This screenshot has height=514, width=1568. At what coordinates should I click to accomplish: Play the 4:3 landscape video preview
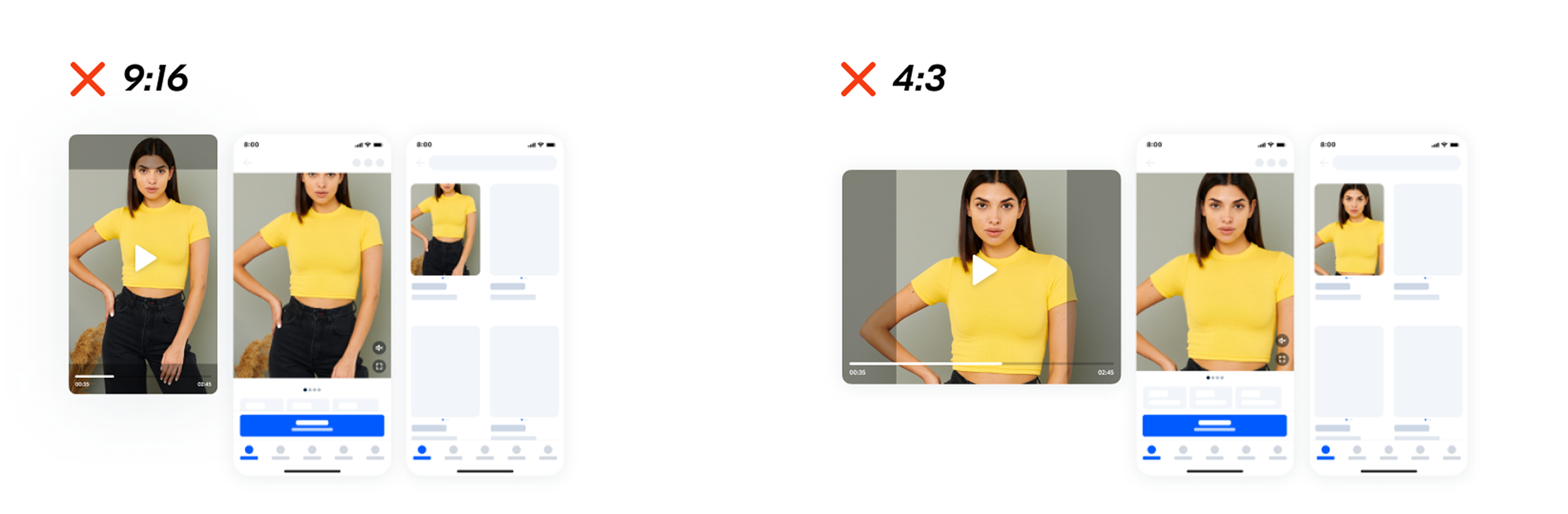pos(984,270)
